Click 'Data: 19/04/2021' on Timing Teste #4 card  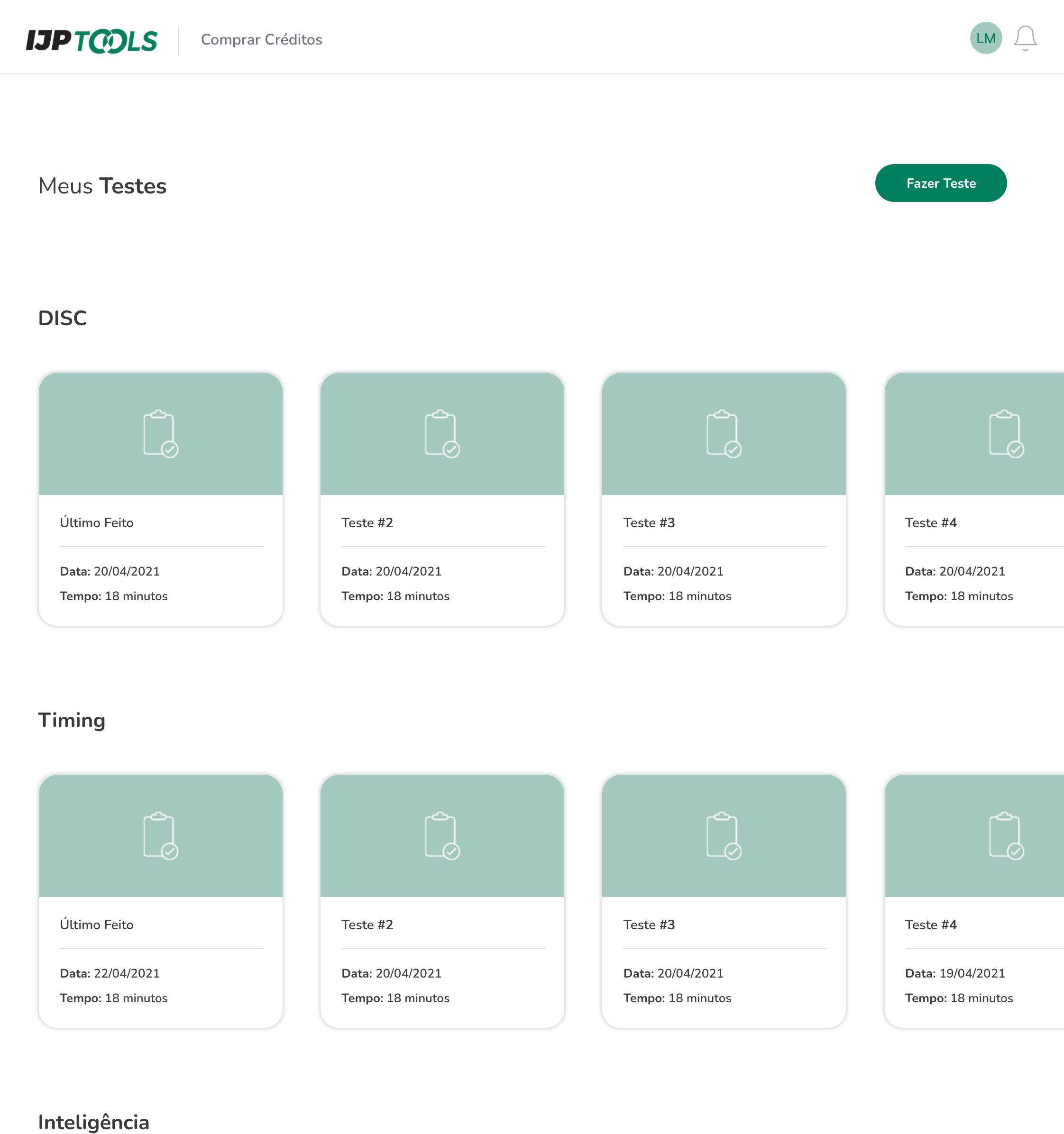(x=955, y=973)
